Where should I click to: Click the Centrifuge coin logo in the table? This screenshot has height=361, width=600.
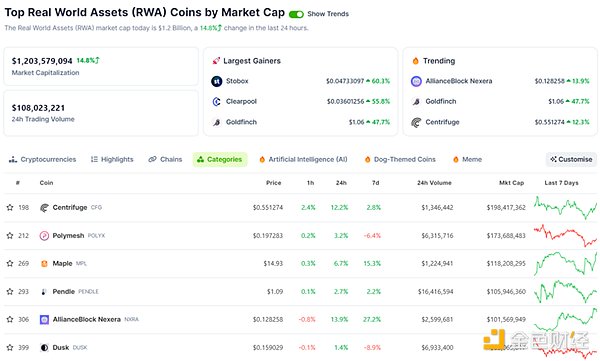(x=44, y=207)
